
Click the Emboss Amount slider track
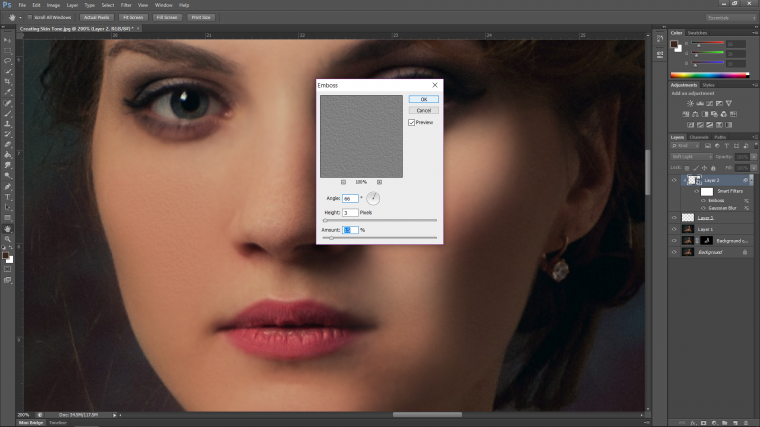click(x=380, y=238)
